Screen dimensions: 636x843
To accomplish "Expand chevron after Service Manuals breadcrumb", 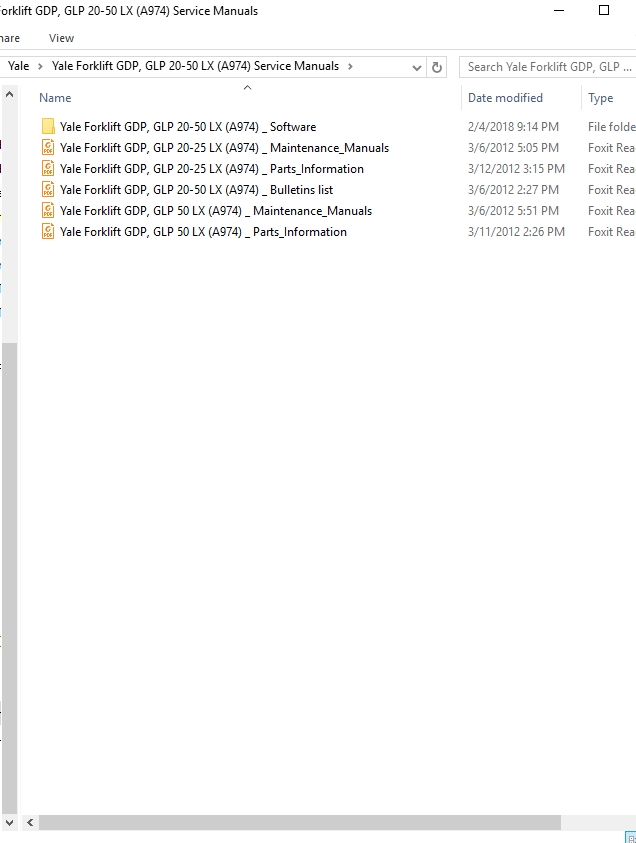I will pos(351,67).
